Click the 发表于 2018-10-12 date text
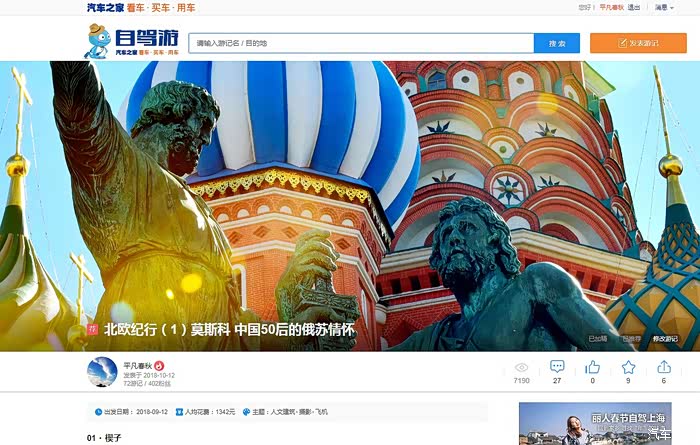 [149, 375]
